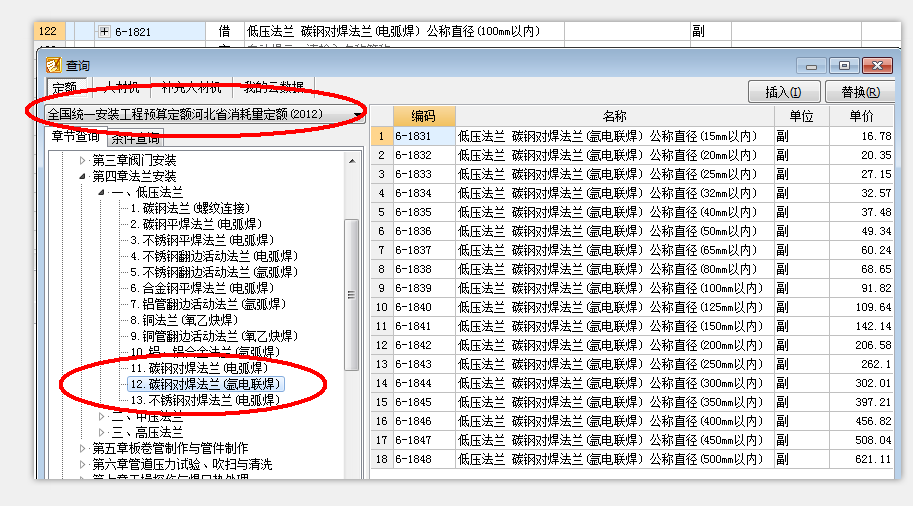Switch to 补充人材机 tab
The width and height of the screenshot is (913, 506).
pos(192,87)
